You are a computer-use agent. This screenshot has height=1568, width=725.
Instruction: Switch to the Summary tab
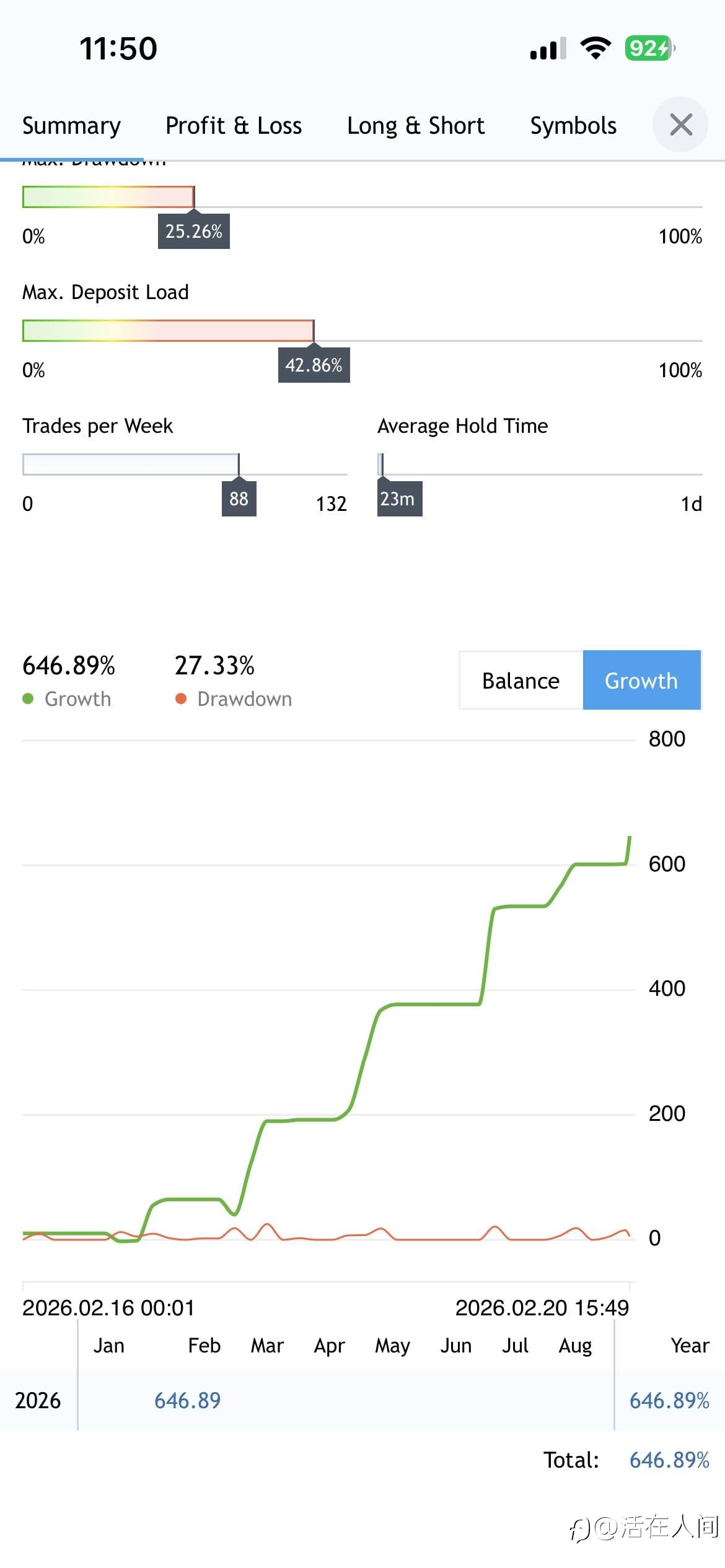pyautogui.click(x=71, y=126)
